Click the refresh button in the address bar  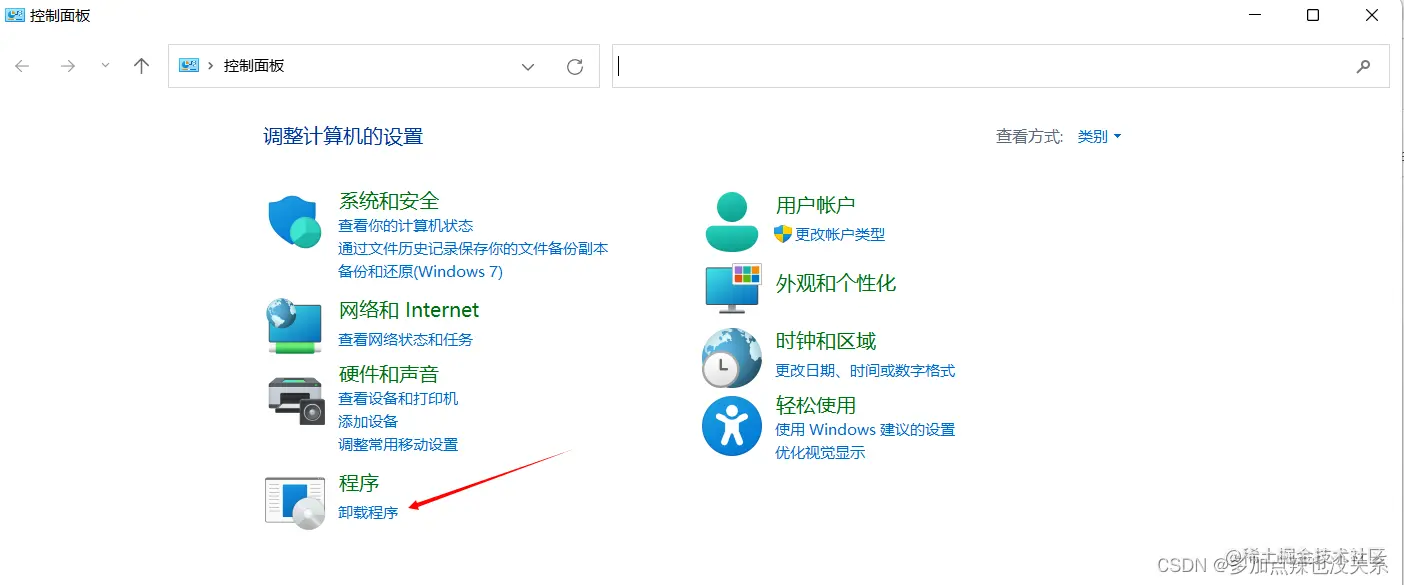pyautogui.click(x=575, y=66)
